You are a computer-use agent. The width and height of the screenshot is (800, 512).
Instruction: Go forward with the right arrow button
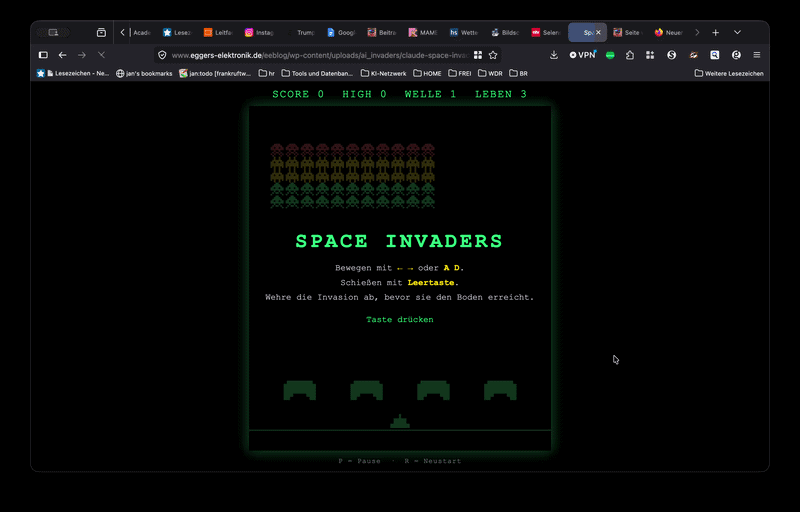[82, 55]
